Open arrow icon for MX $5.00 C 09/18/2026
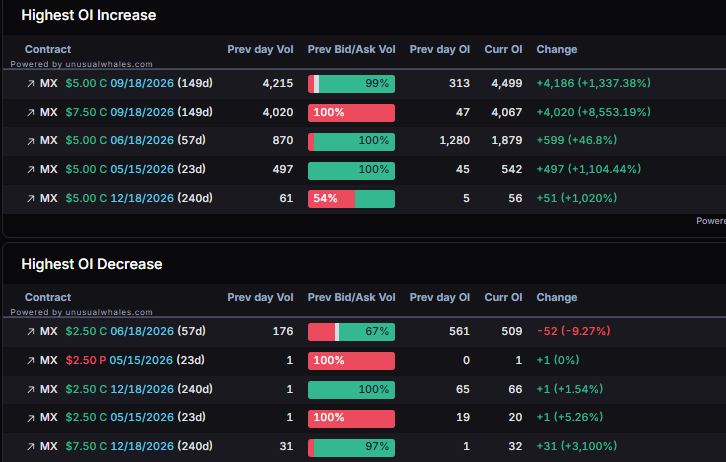 coord(31,84)
